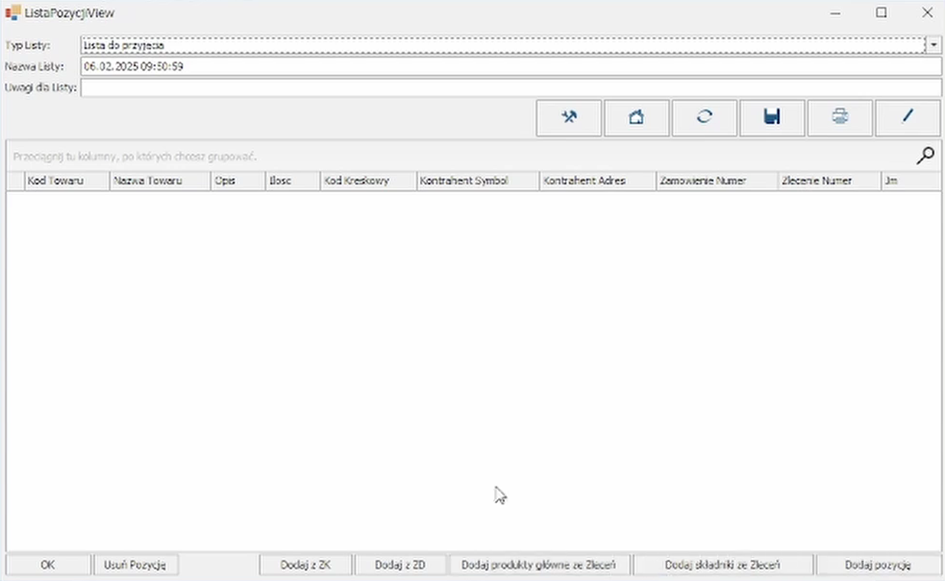Viewport: 945px width, 581px height.
Task: Click the refresh arrows icon
Action: (704, 117)
